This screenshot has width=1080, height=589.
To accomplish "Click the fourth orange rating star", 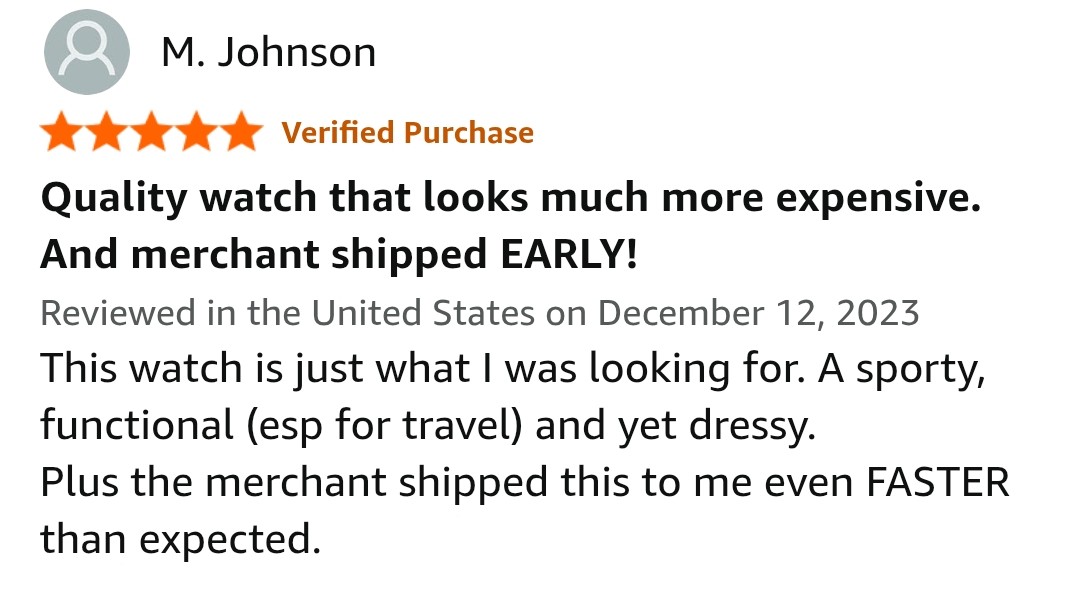I will point(196,131).
